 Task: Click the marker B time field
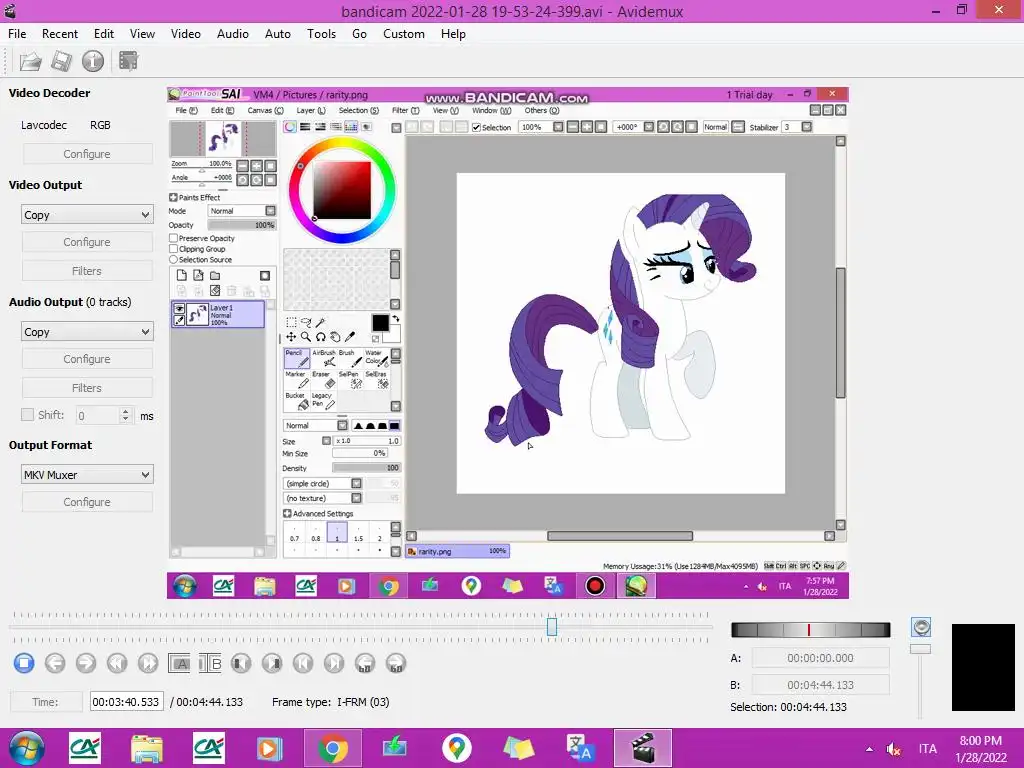coord(820,685)
